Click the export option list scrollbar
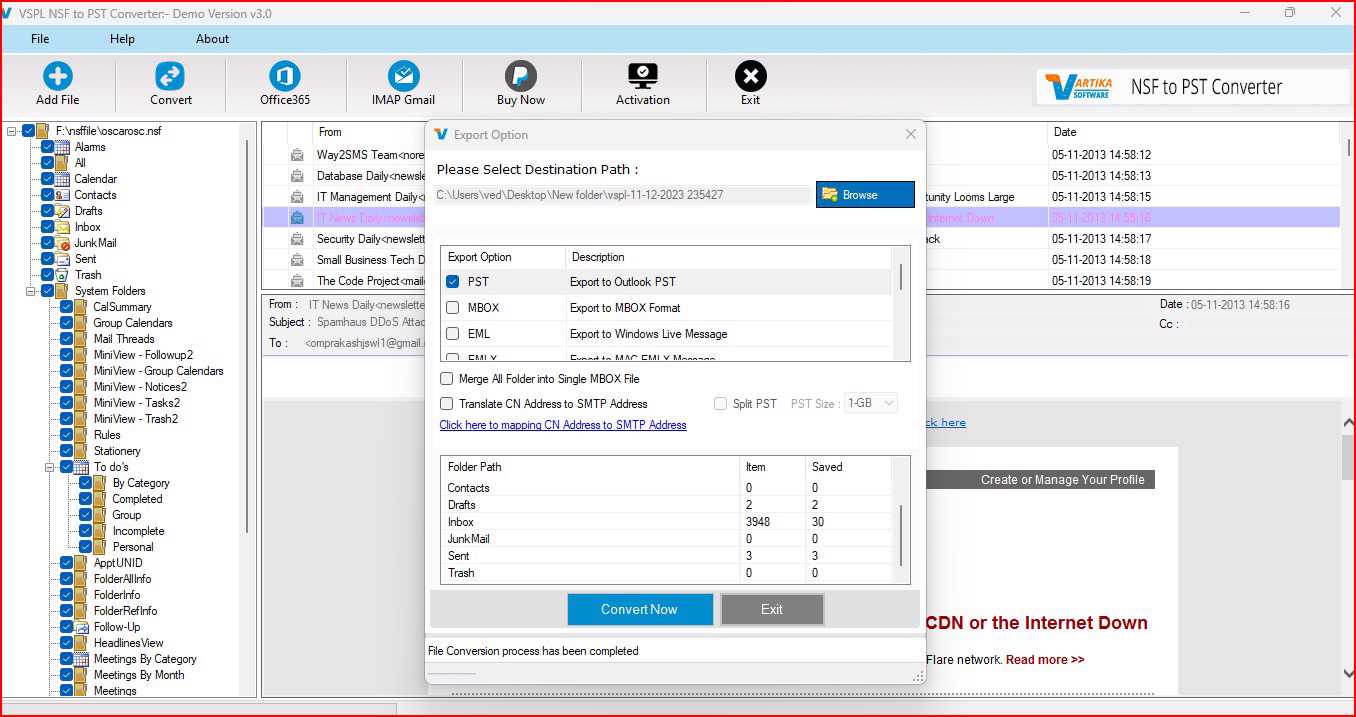 901,277
